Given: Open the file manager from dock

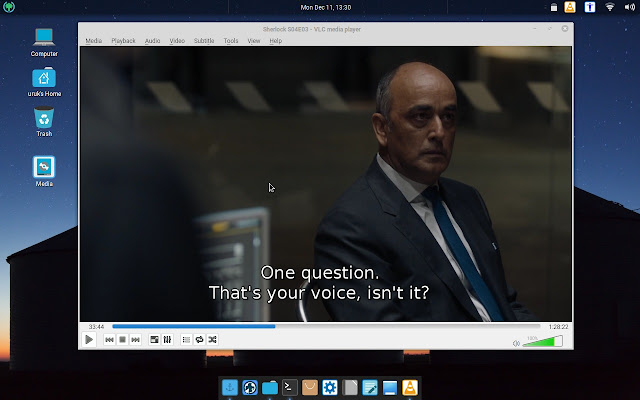Looking at the screenshot, I should (x=270, y=387).
